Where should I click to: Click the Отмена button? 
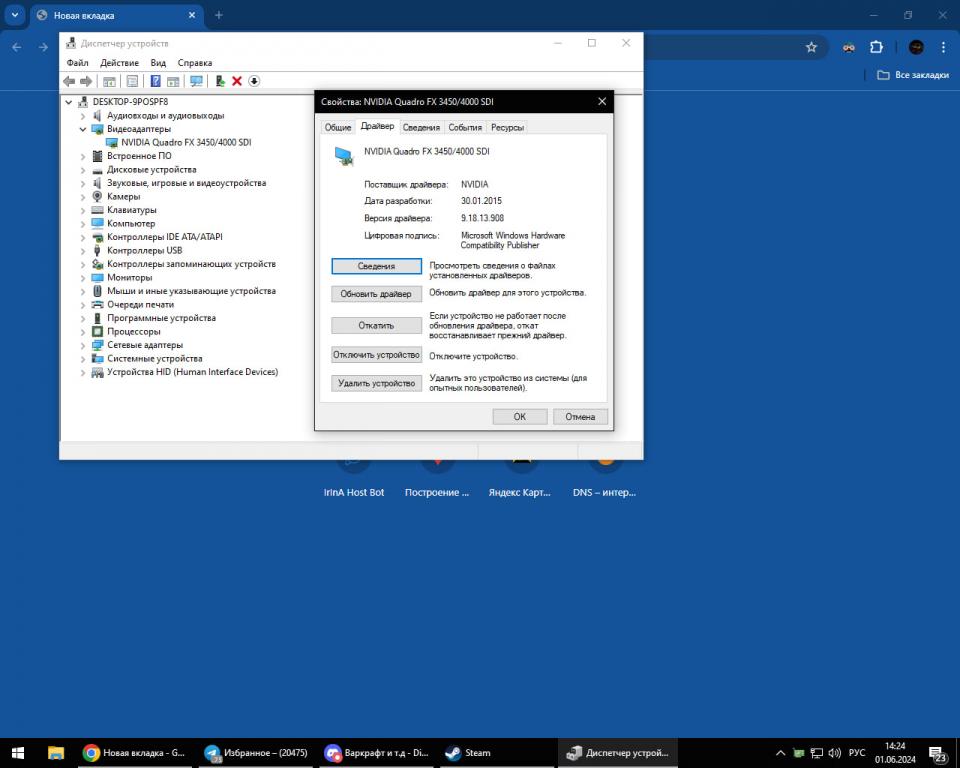coord(580,416)
